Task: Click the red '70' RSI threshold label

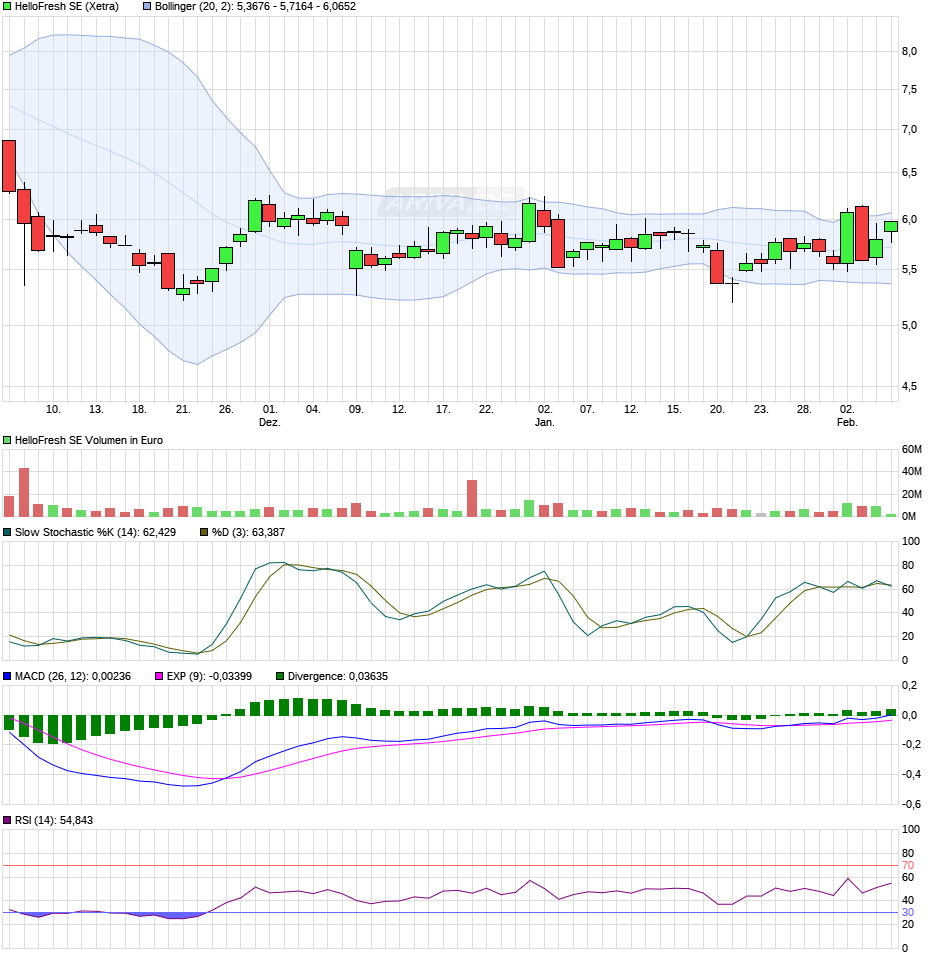Action: [x=908, y=865]
